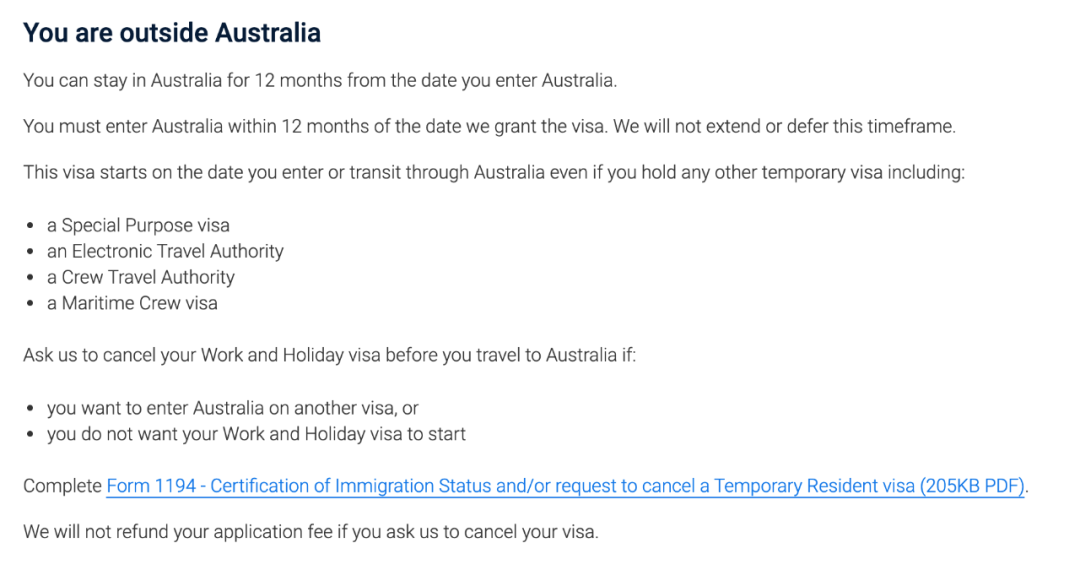Image resolution: width=1080 pixels, height=581 pixels.
Task: Click the bullet marker beside Special Purpose visa
Action: click(x=31, y=227)
